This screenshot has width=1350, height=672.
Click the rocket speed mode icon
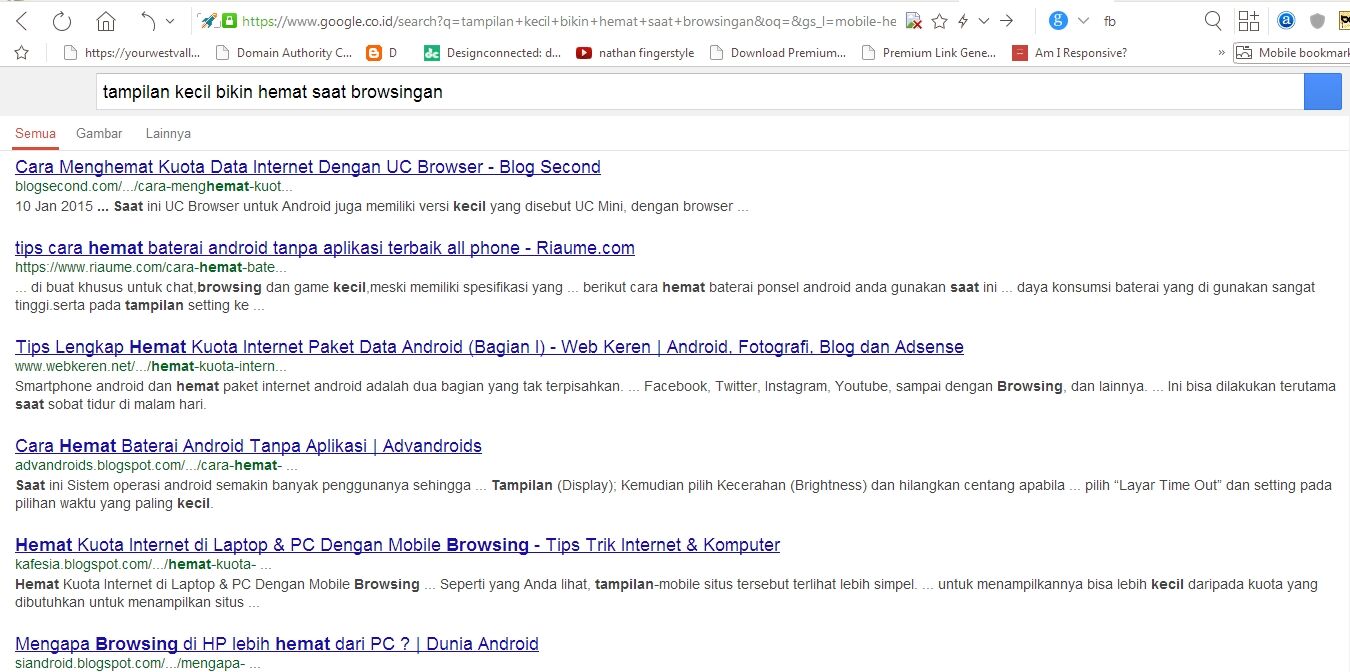click(x=208, y=21)
